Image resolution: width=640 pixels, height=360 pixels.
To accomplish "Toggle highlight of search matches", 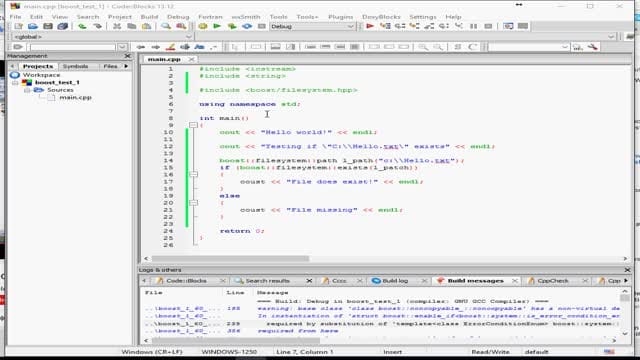I will pyautogui.click(x=170, y=47).
